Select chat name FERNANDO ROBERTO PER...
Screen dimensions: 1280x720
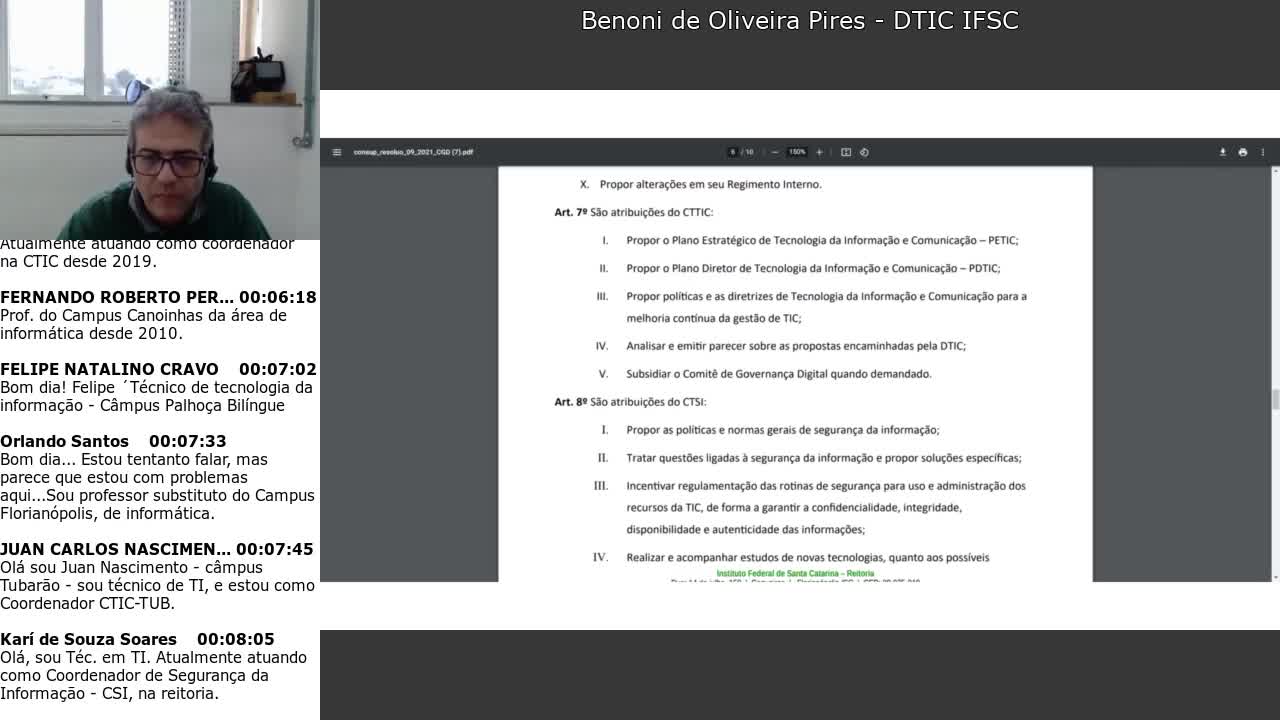coord(117,297)
